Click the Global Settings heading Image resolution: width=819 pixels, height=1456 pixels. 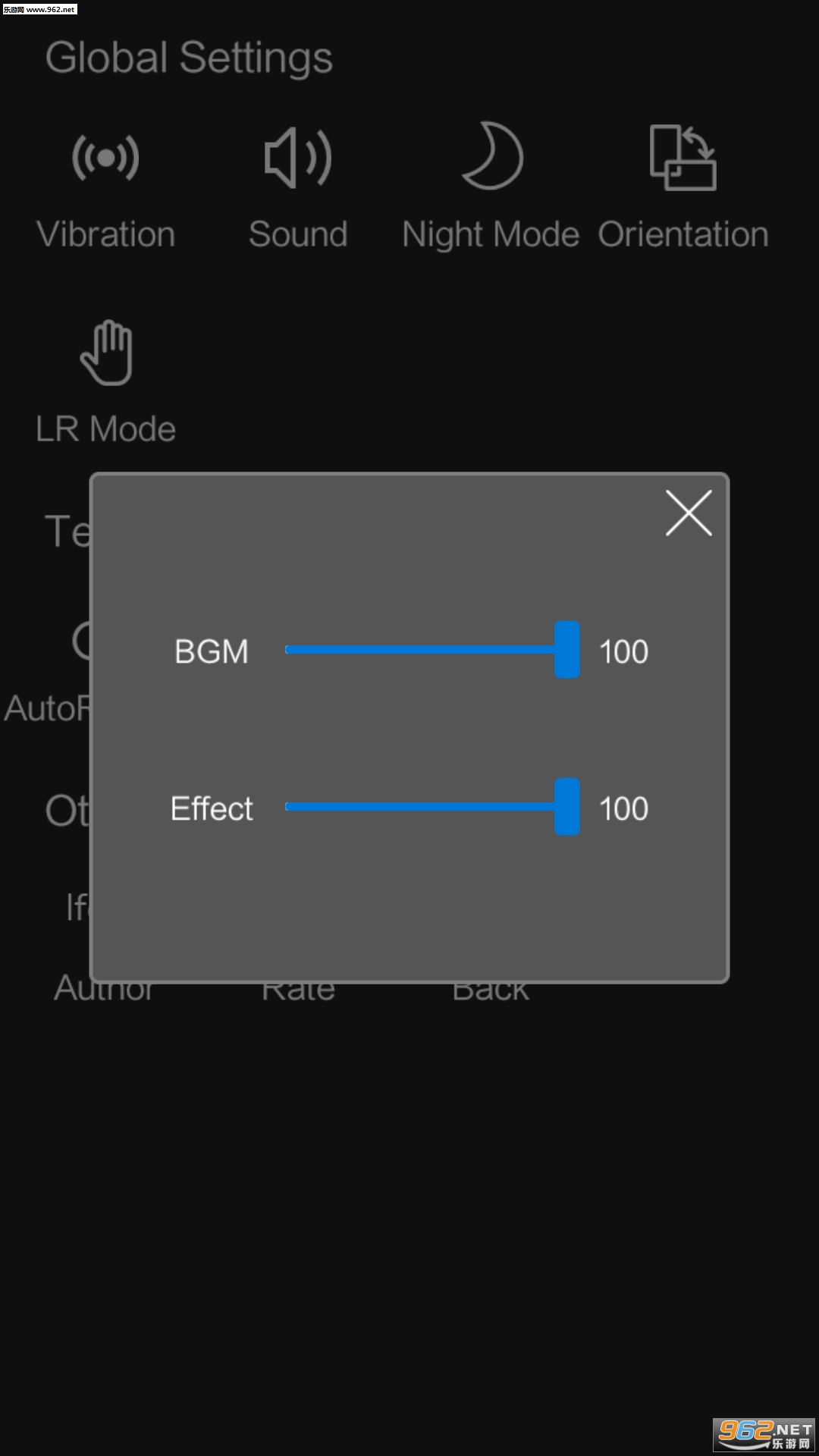pyautogui.click(x=189, y=58)
